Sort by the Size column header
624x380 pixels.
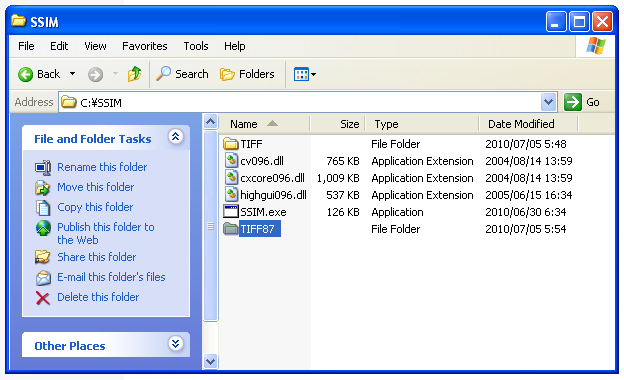(337, 124)
